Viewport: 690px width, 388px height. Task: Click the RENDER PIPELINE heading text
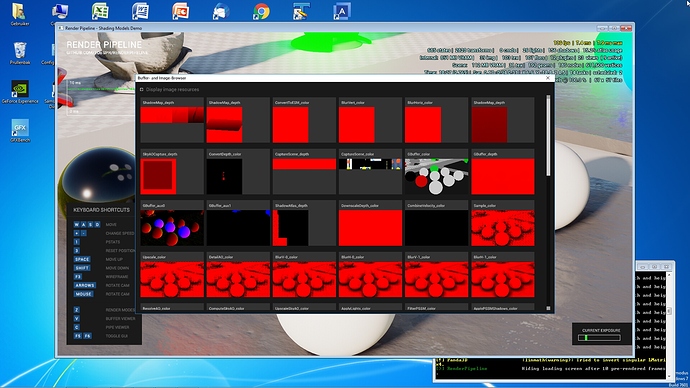click(x=104, y=45)
